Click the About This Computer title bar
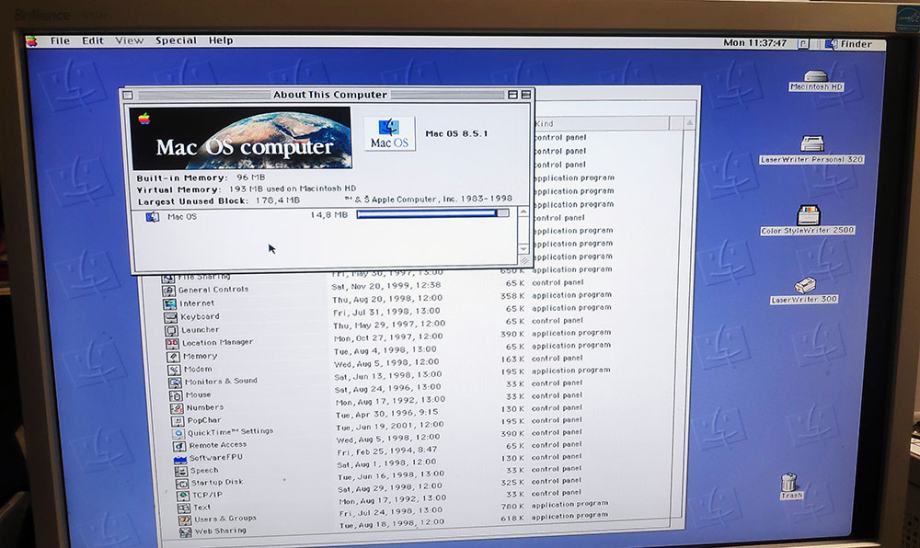The height and width of the screenshot is (548, 920). coord(330,94)
